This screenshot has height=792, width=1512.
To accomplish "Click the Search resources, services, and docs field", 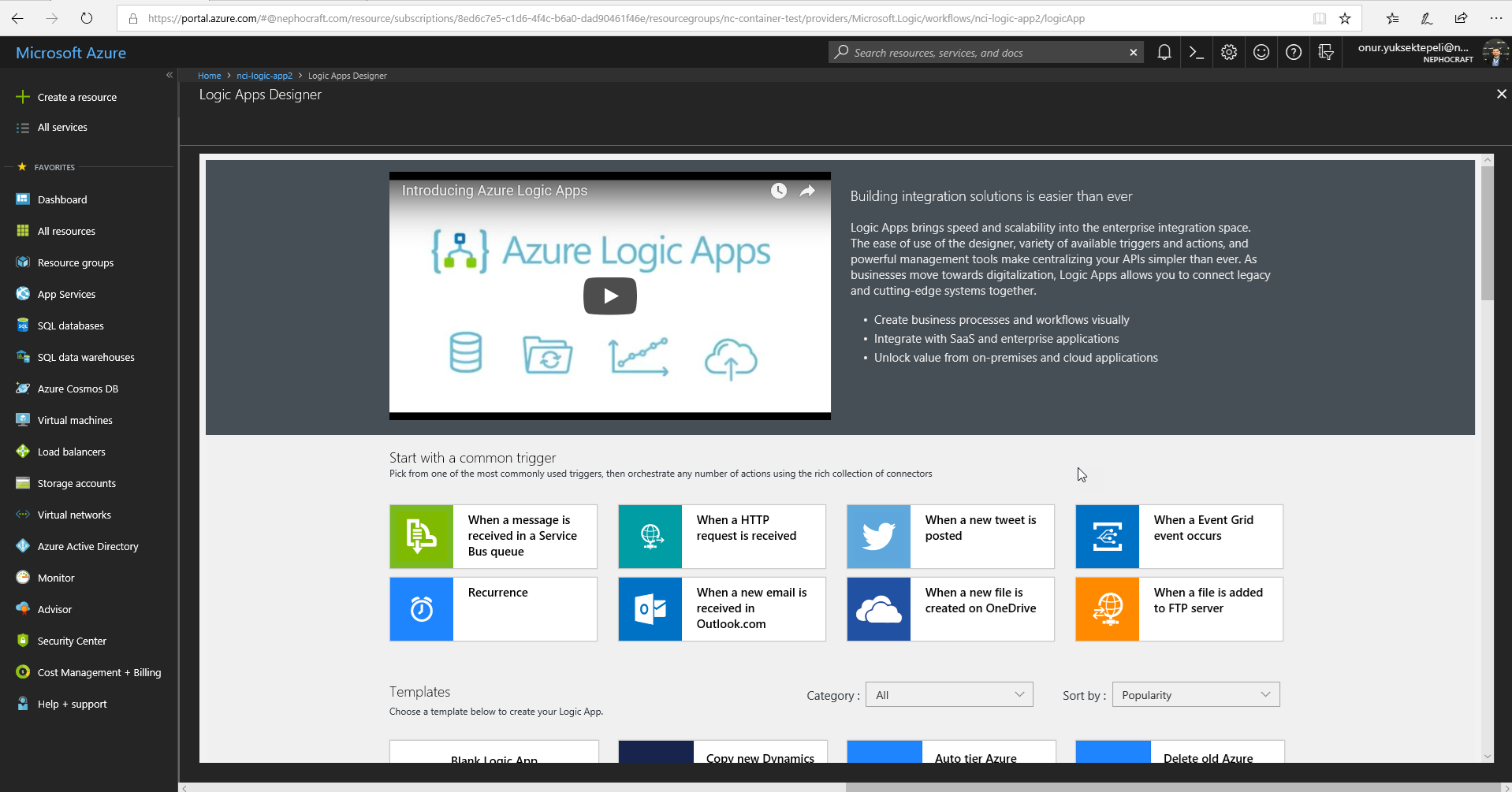I will click(x=985, y=53).
